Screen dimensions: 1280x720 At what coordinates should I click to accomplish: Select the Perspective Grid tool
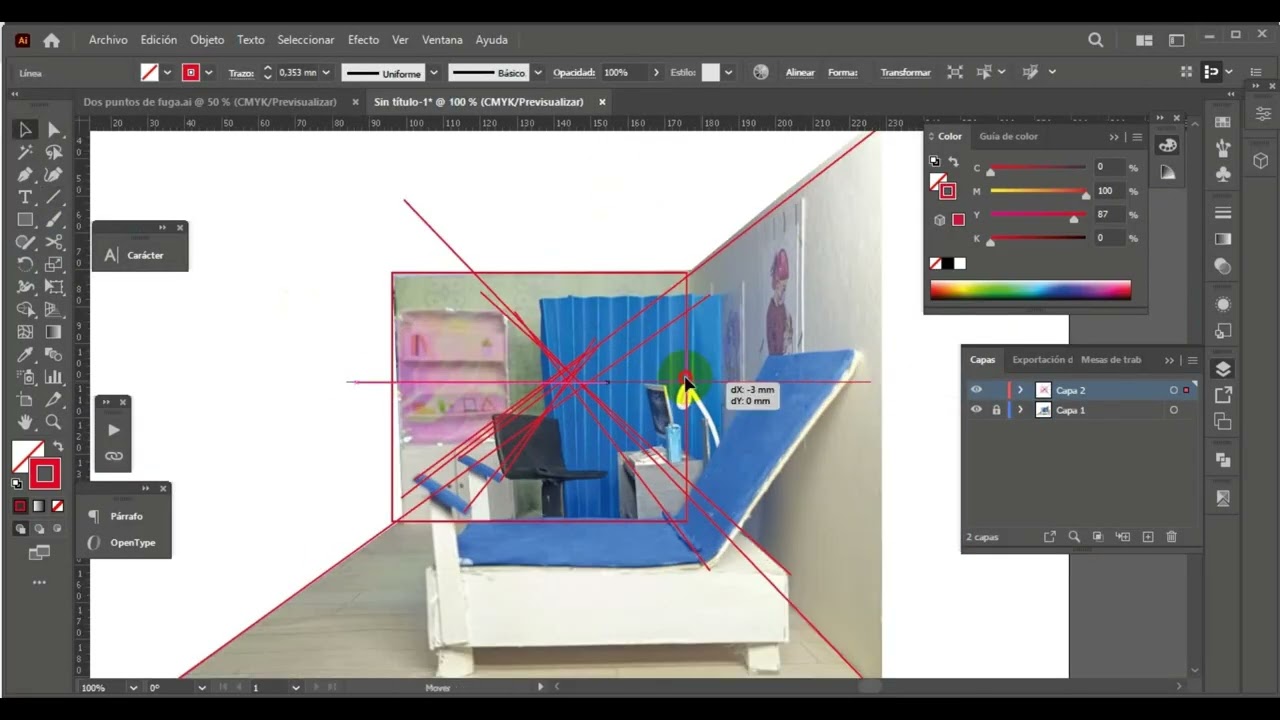(x=54, y=310)
